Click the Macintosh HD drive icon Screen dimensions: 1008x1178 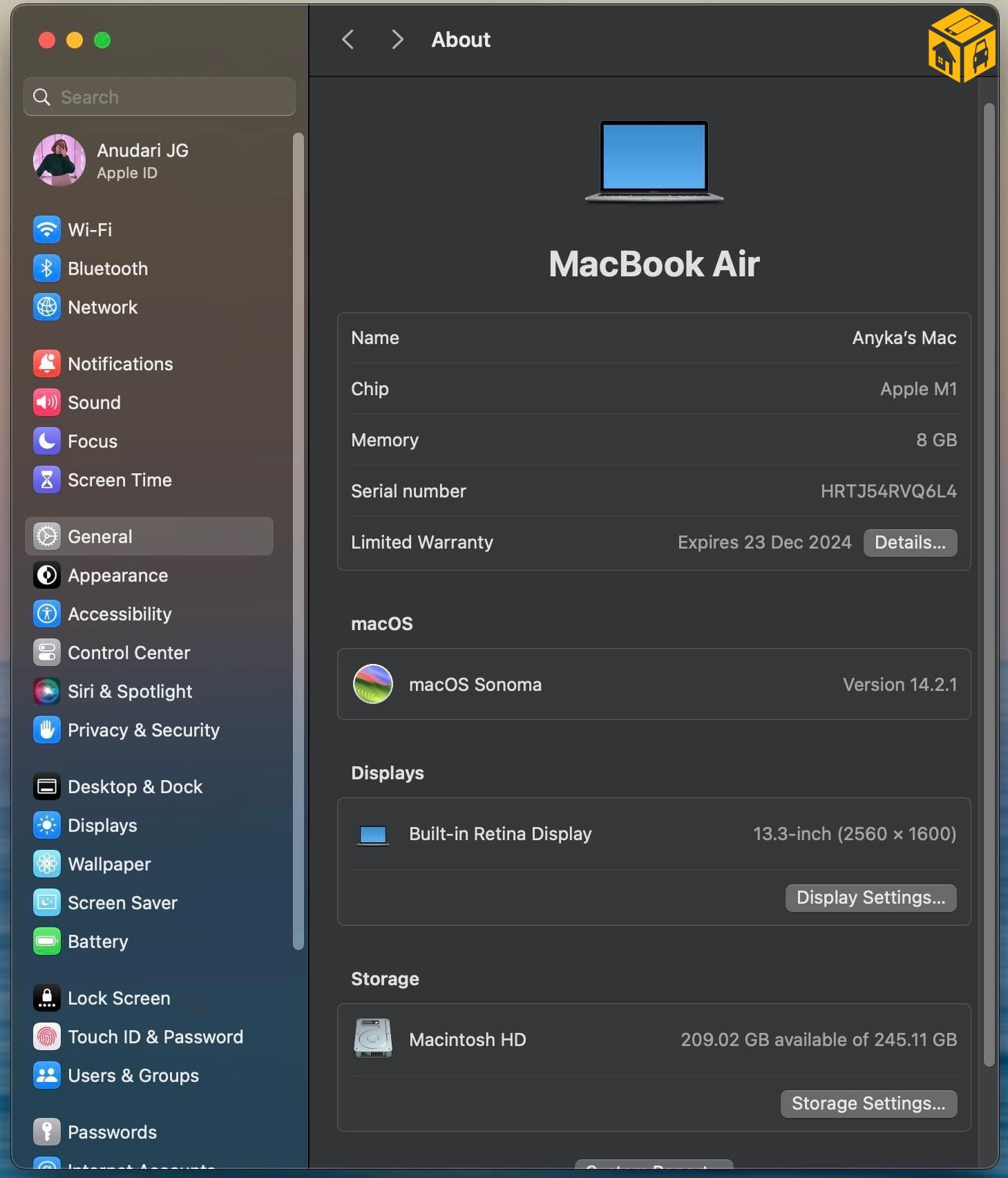[x=373, y=1038]
